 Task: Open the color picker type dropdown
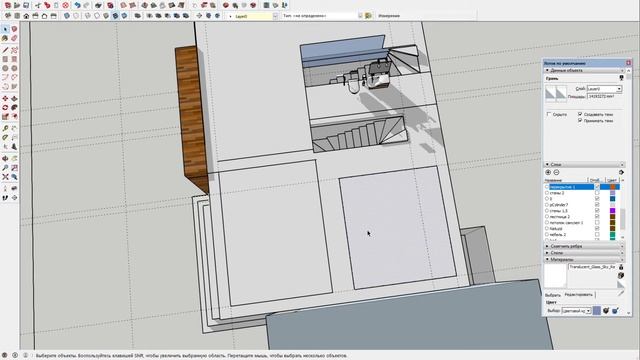(x=588, y=311)
